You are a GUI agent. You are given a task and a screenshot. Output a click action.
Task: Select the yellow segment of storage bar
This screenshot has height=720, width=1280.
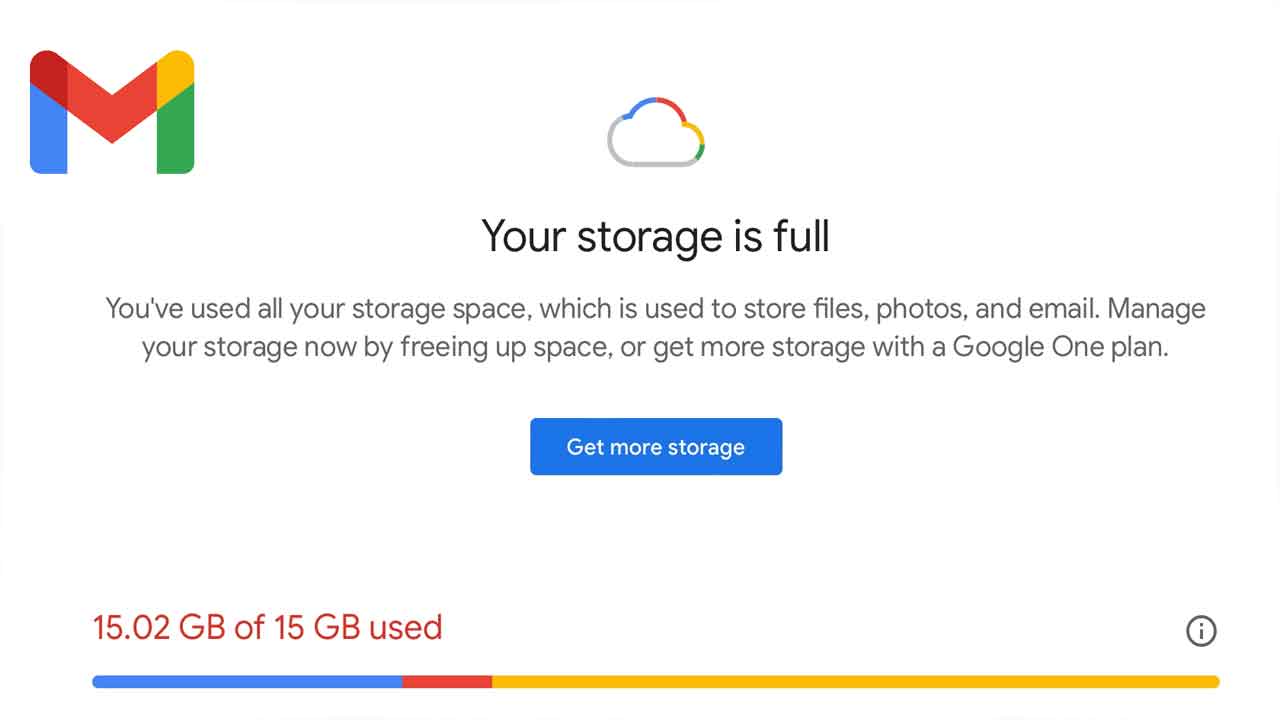(855, 682)
